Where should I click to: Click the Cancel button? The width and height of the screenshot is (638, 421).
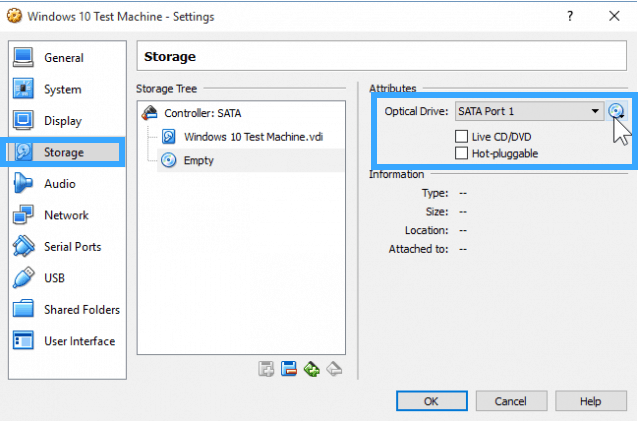pos(511,401)
